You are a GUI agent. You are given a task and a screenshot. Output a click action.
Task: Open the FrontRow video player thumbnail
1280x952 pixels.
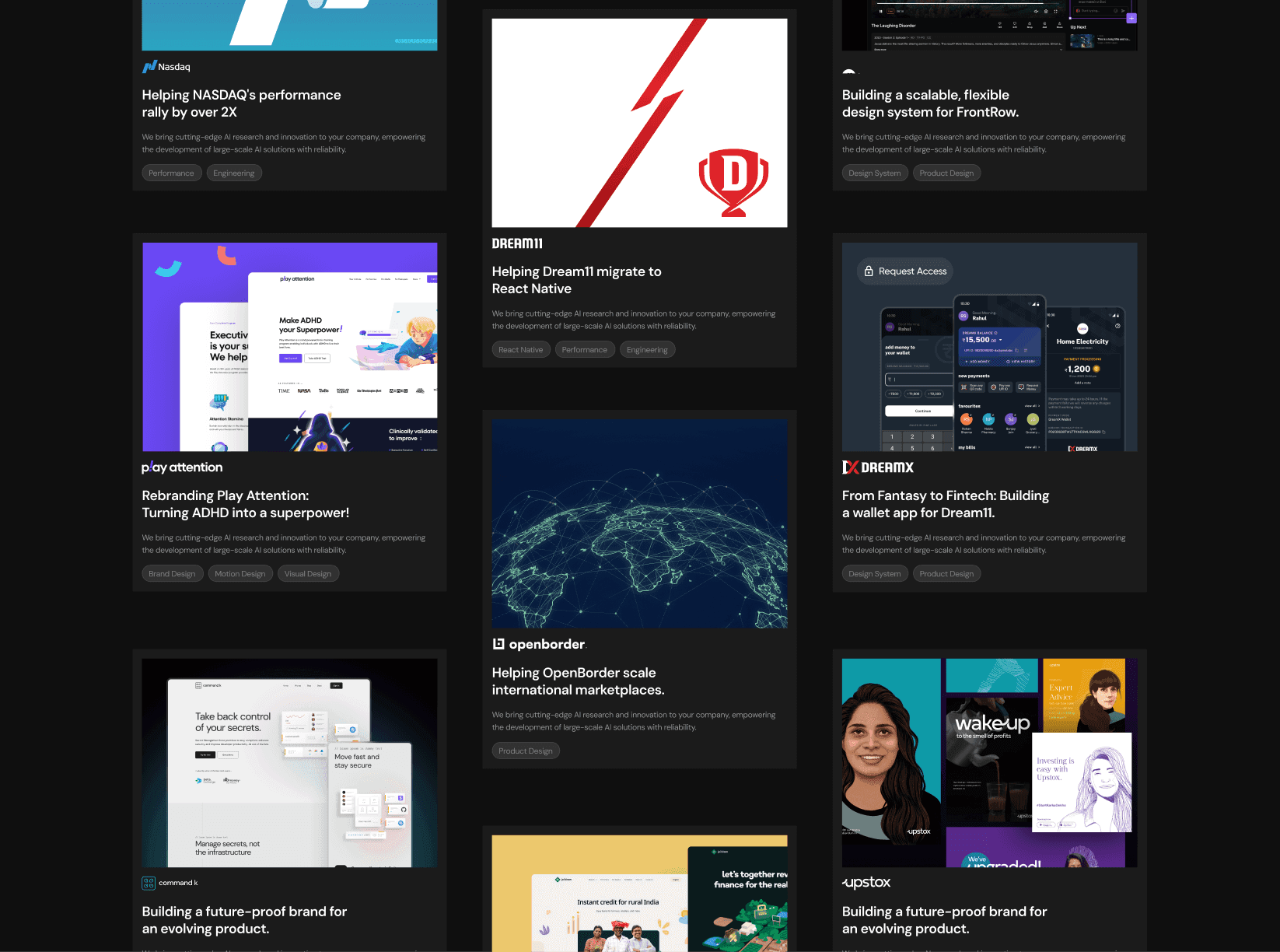coord(989,26)
